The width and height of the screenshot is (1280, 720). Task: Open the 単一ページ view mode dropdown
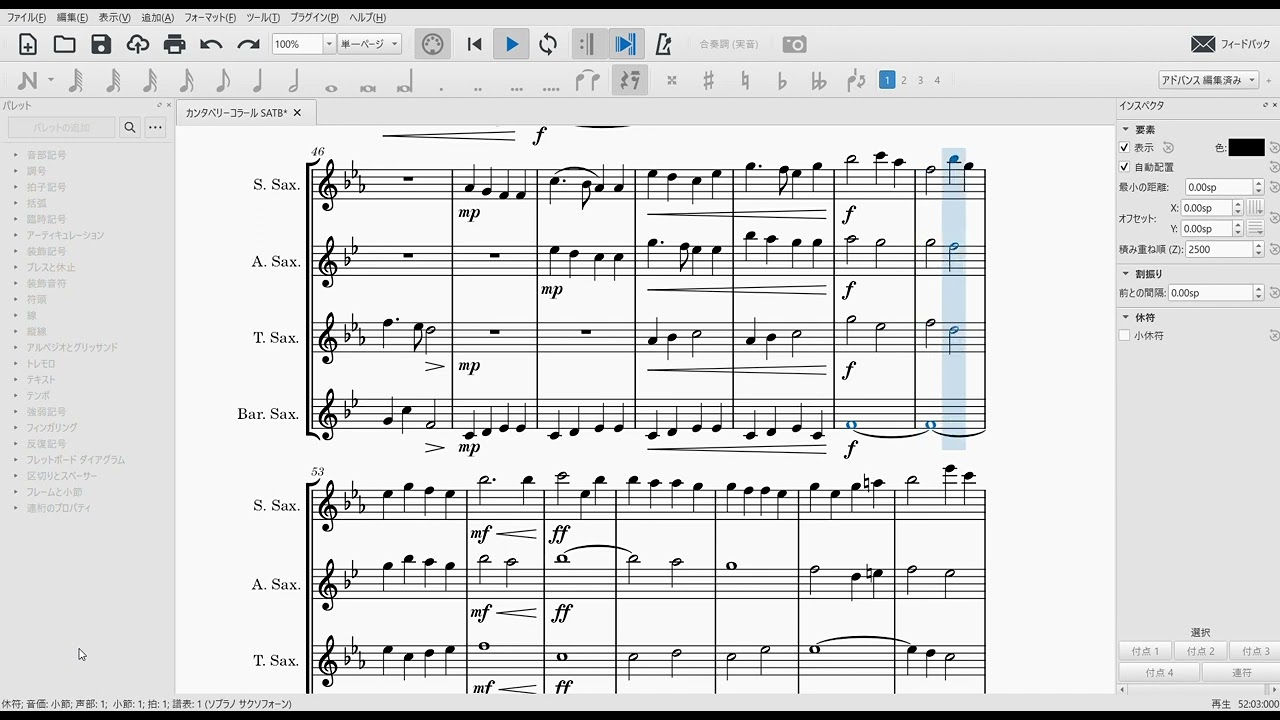point(369,44)
